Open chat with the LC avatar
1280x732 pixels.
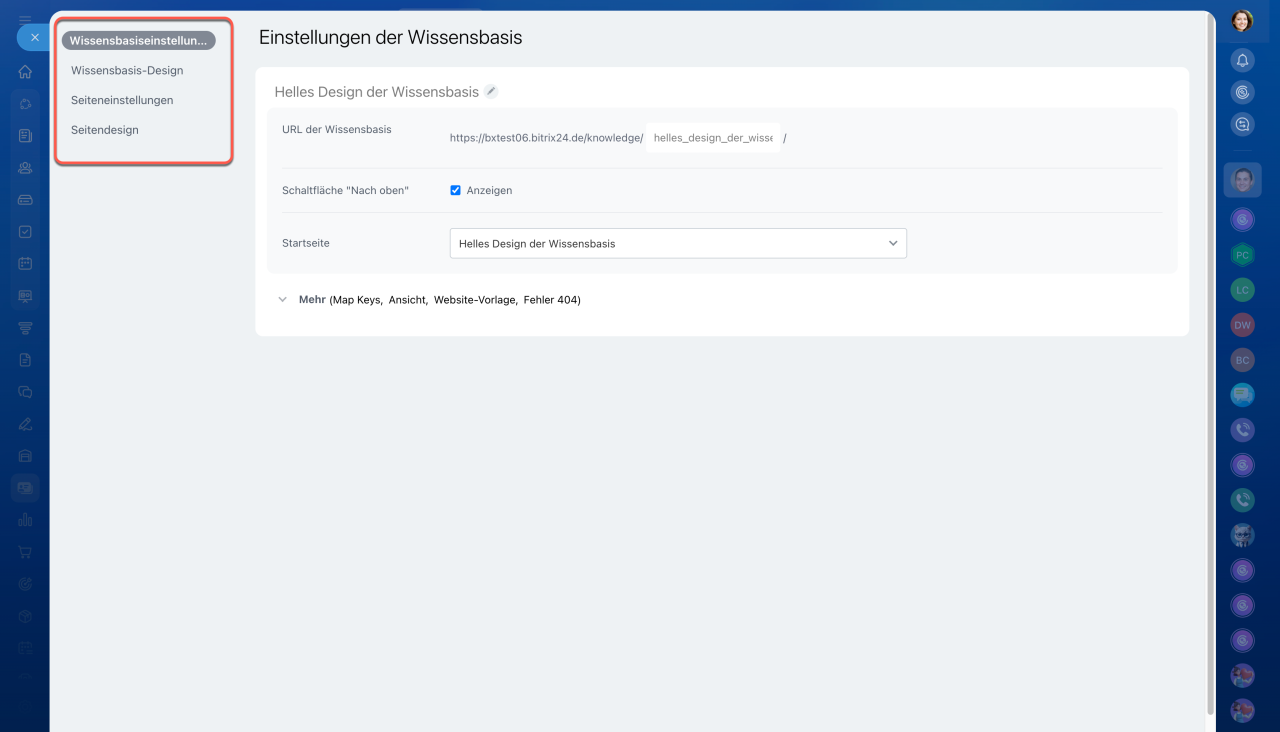pyautogui.click(x=1242, y=290)
